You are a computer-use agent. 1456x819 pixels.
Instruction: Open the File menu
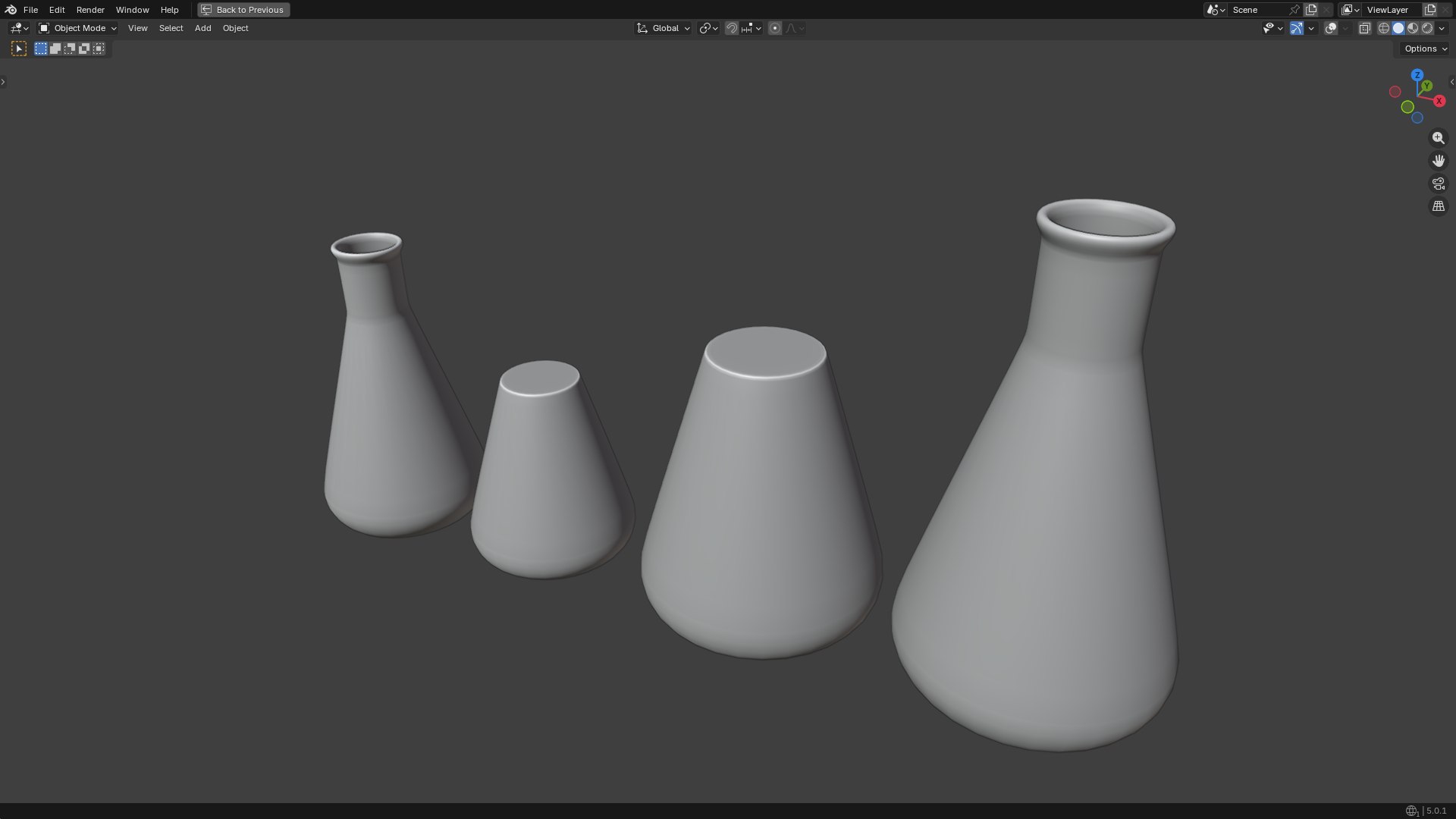tap(30, 10)
